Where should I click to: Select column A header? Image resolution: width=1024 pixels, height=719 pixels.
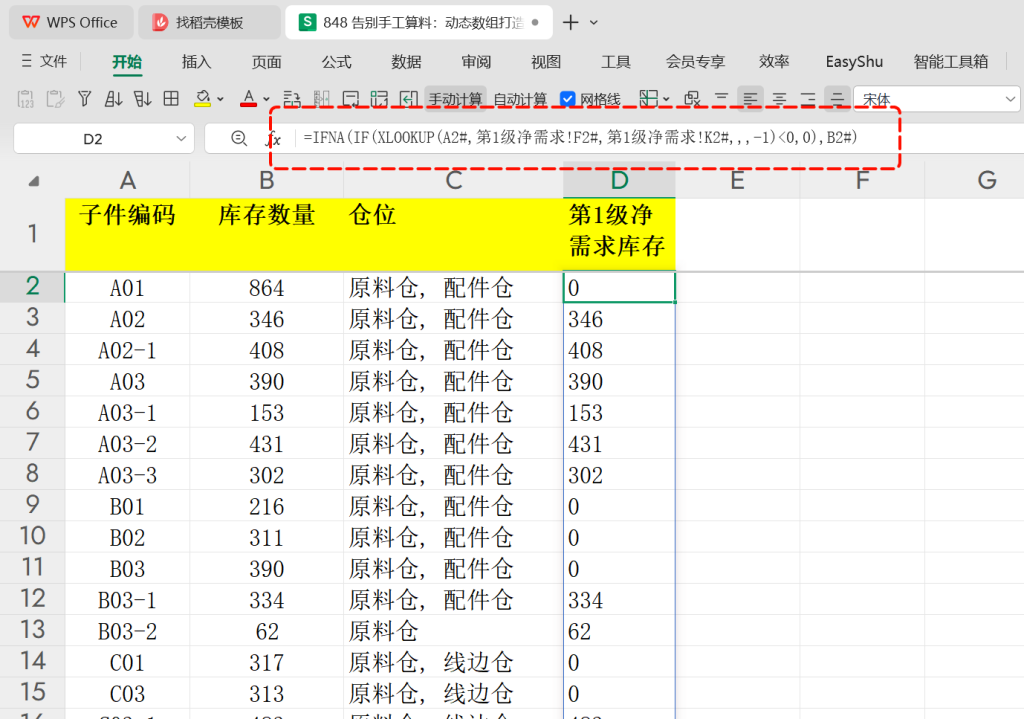[127, 180]
